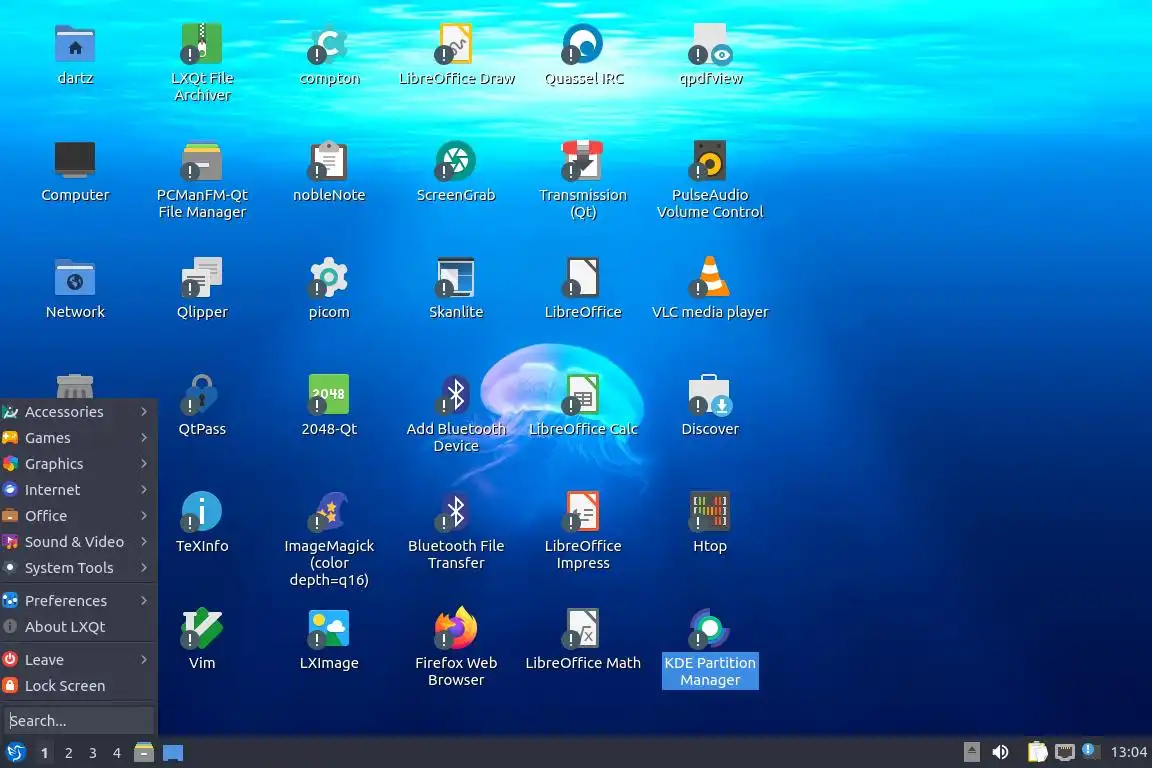Launch LXImage desktop icon
Screen dimensions: 1152x768
tap(329, 629)
